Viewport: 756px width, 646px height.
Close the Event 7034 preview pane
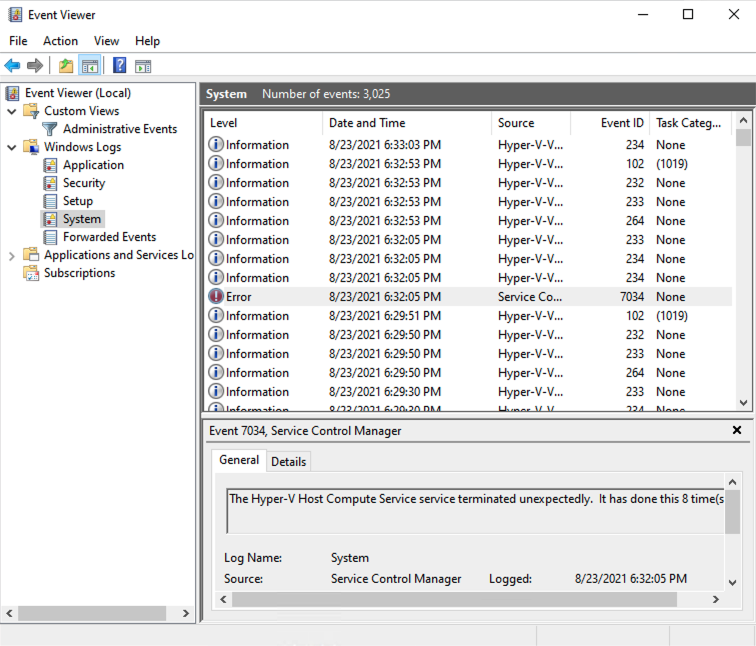click(x=737, y=430)
